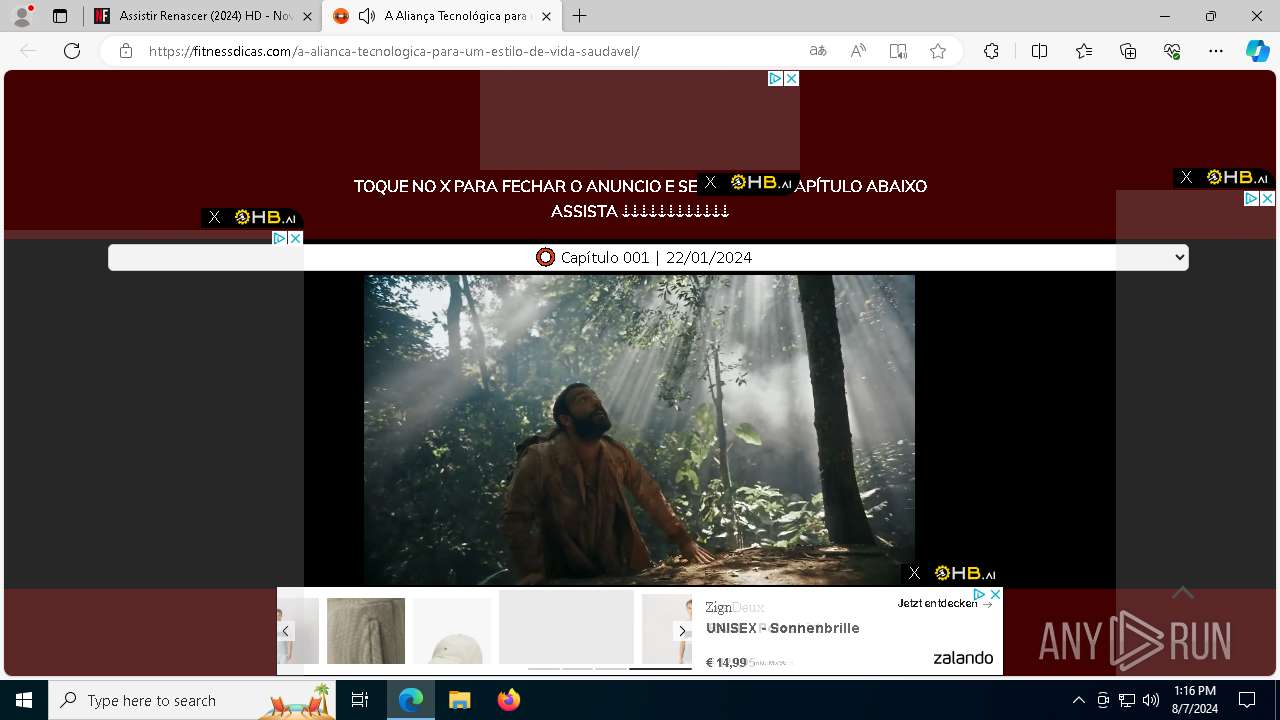View site information lock icon
The image size is (1280, 720).
pyautogui.click(x=125, y=51)
